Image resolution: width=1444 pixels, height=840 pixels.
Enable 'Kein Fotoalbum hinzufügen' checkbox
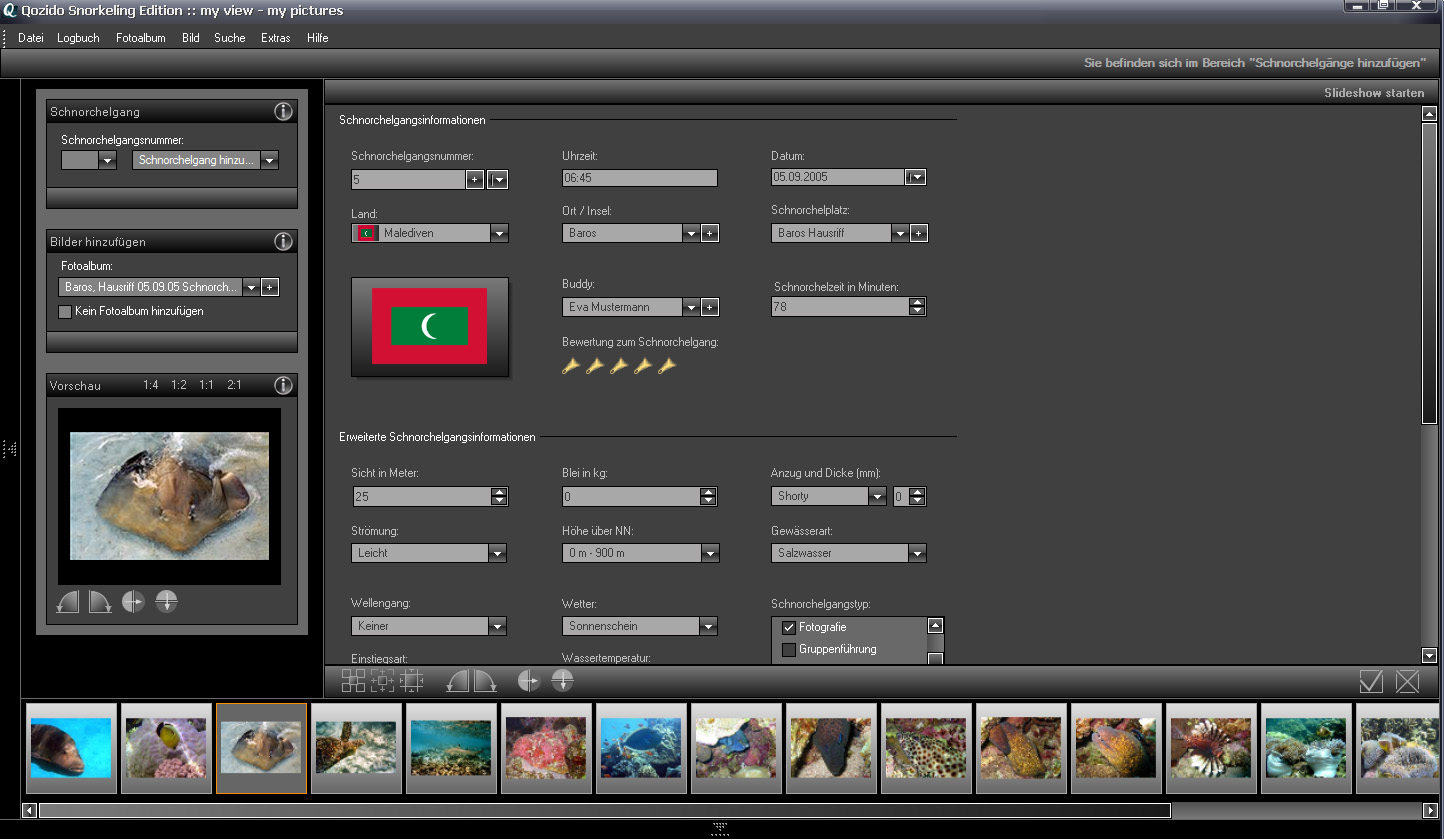point(65,312)
